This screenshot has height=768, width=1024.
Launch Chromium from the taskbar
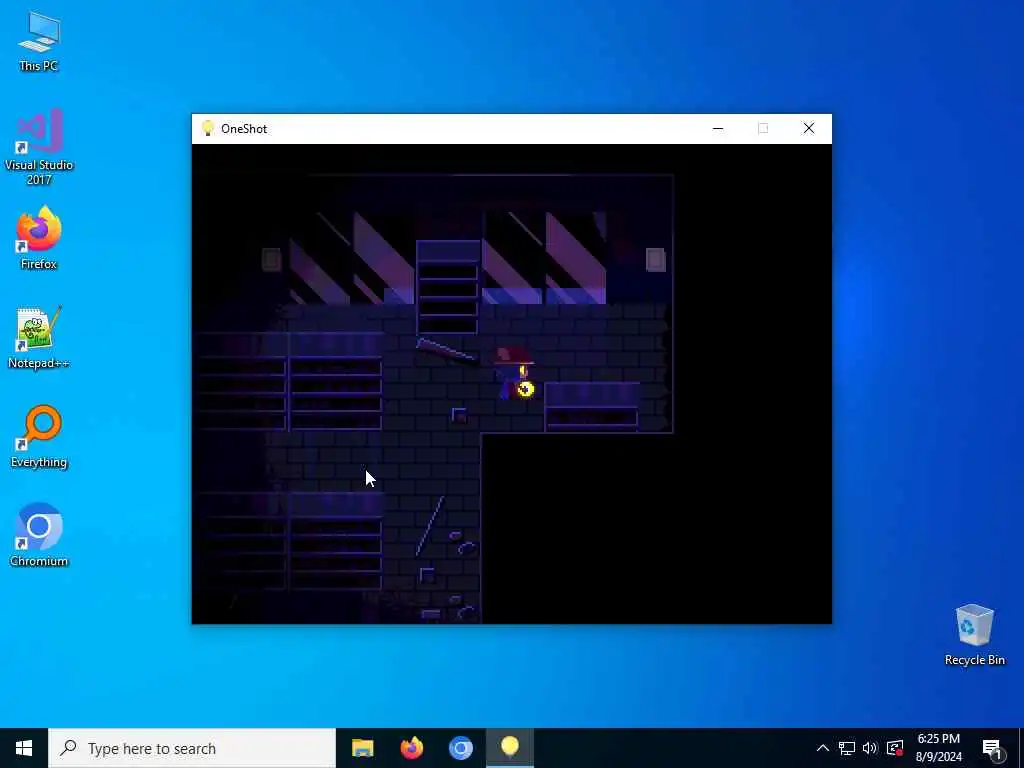[460, 748]
